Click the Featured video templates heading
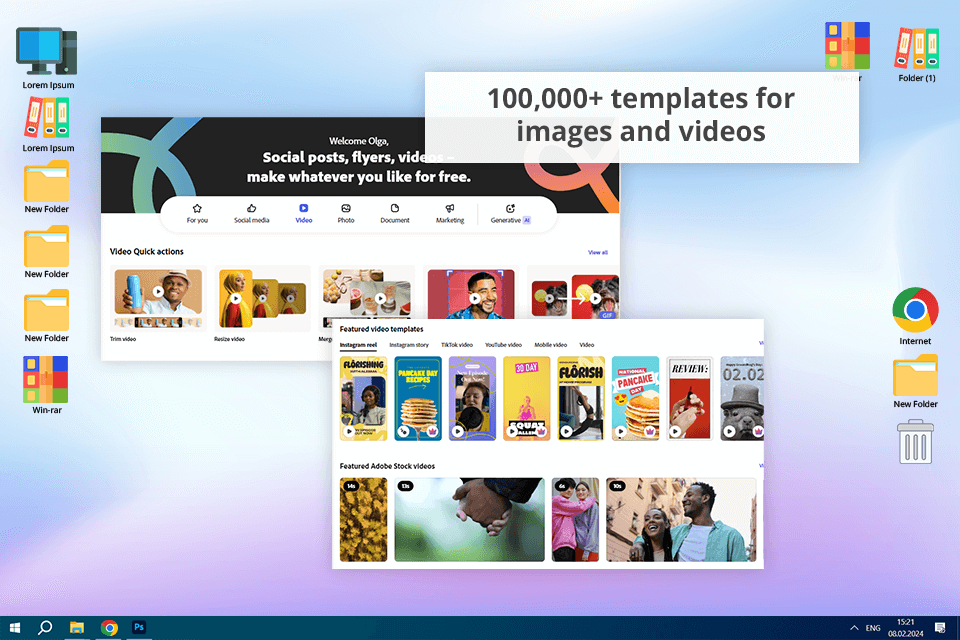Screen dimensions: 960x640 [x=381, y=329]
